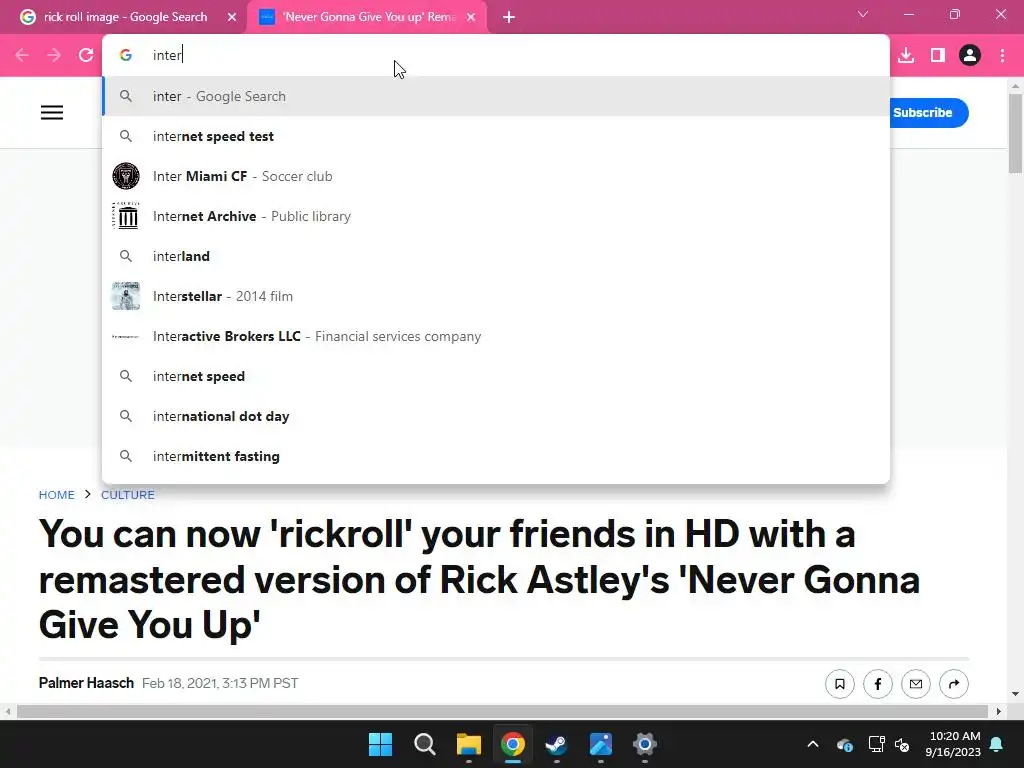Click the Chrome taskbar icon
The image size is (1024, 768).
pos(513,744)
